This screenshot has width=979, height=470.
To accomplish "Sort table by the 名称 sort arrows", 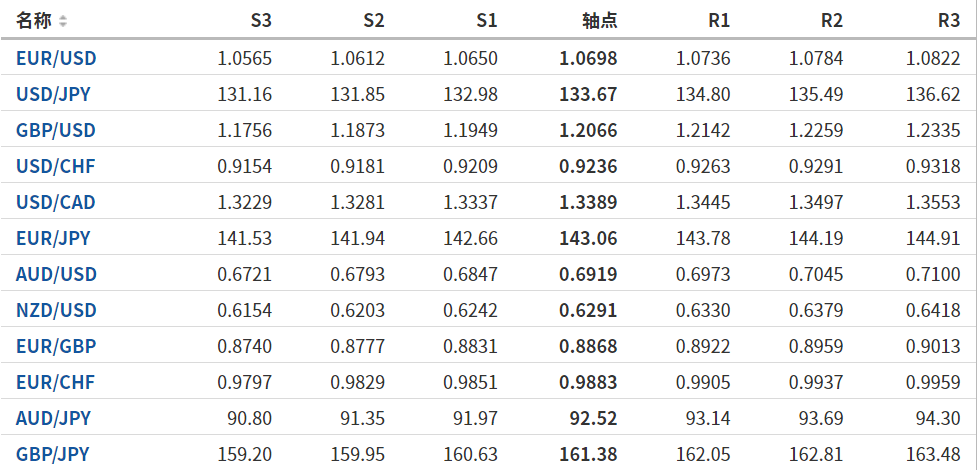I will click(x=63, y=21).
